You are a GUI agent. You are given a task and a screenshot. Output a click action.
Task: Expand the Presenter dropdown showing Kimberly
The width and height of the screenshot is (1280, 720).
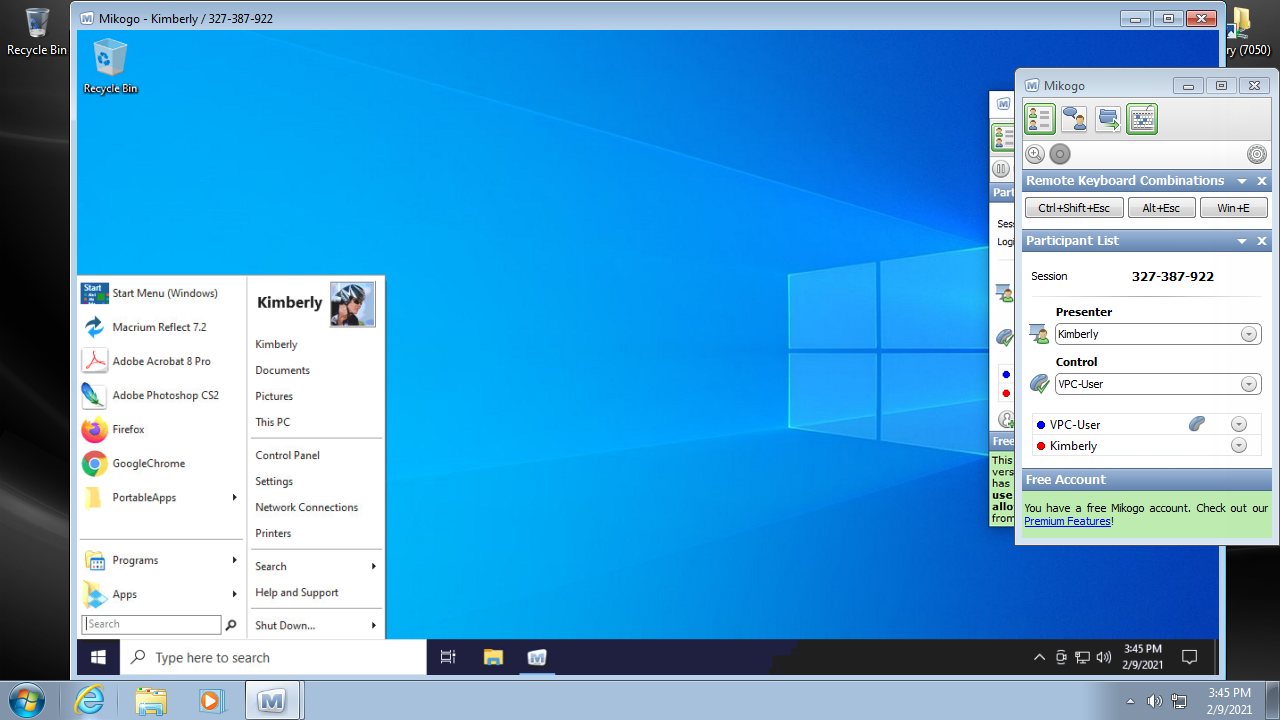click(x=1249, y=334)
